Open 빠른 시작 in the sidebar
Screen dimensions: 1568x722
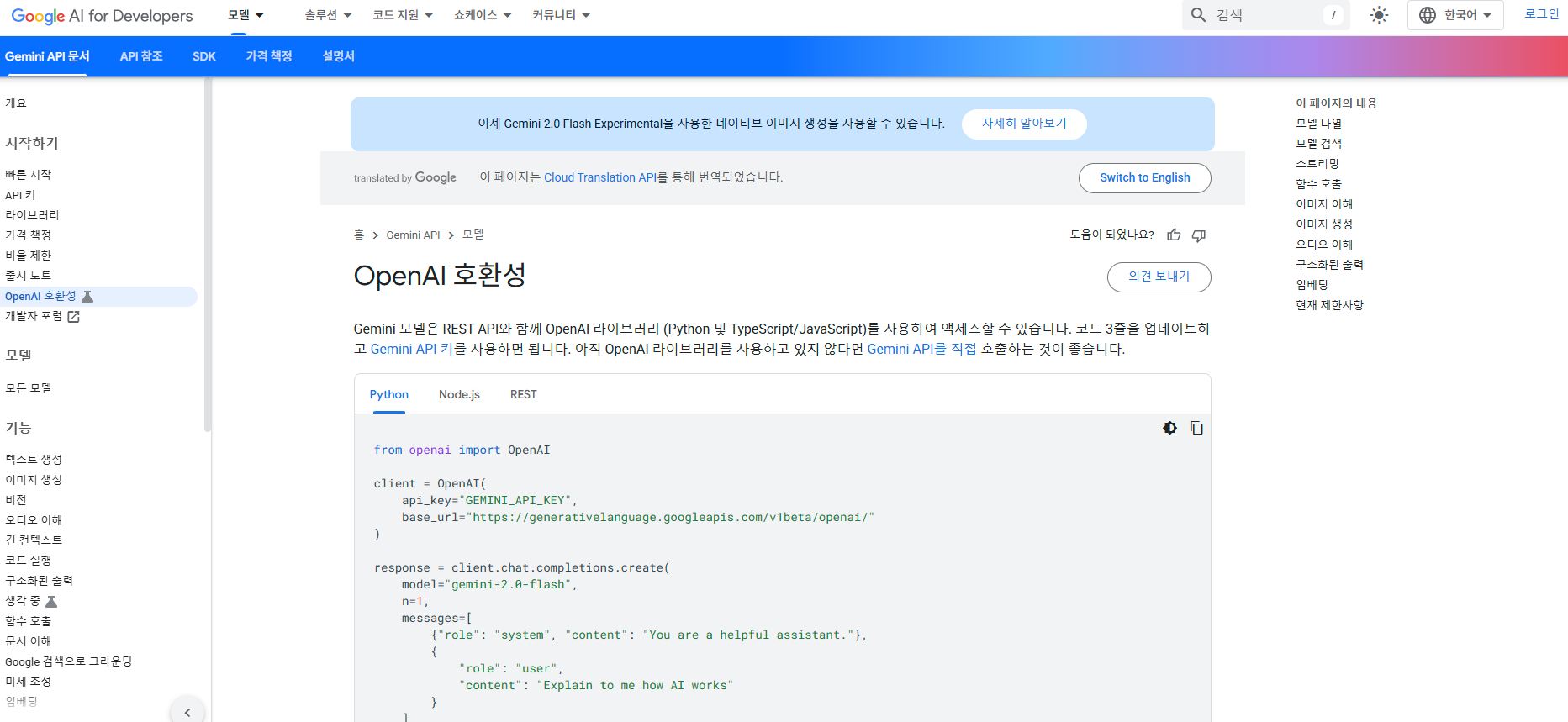[29, 175]
